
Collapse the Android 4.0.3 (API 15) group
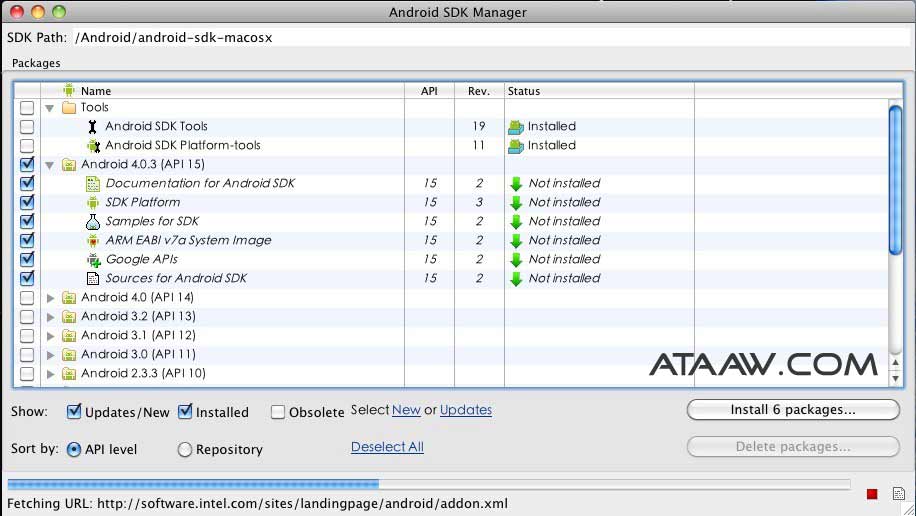click(50, 165)
